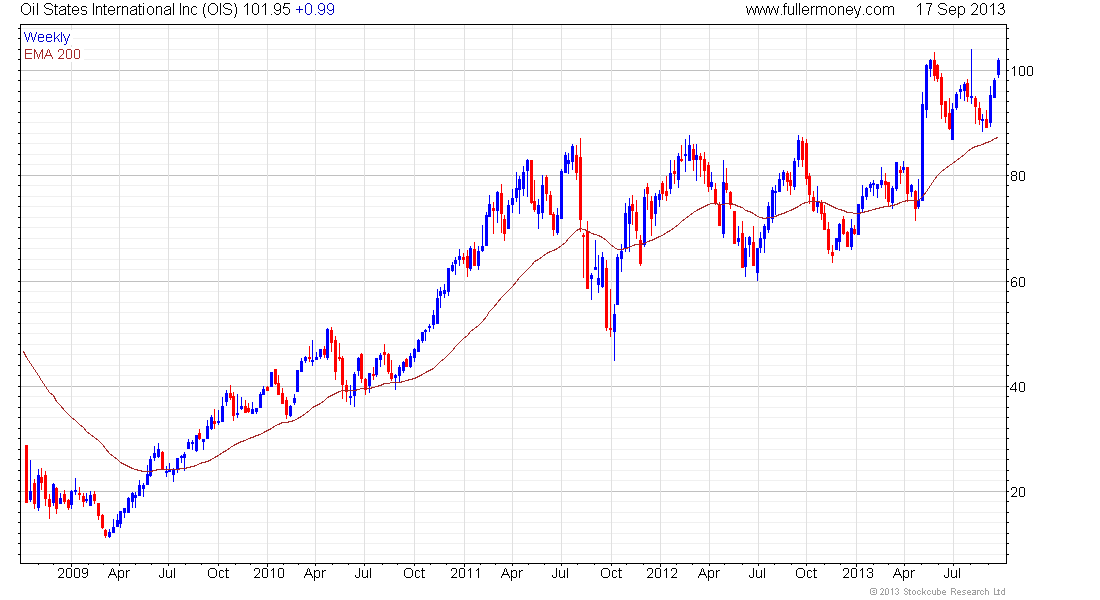Viewport: 1100px width, 600px height.
Task: Click the '2012' year label on the time axis
Action: 662,573
